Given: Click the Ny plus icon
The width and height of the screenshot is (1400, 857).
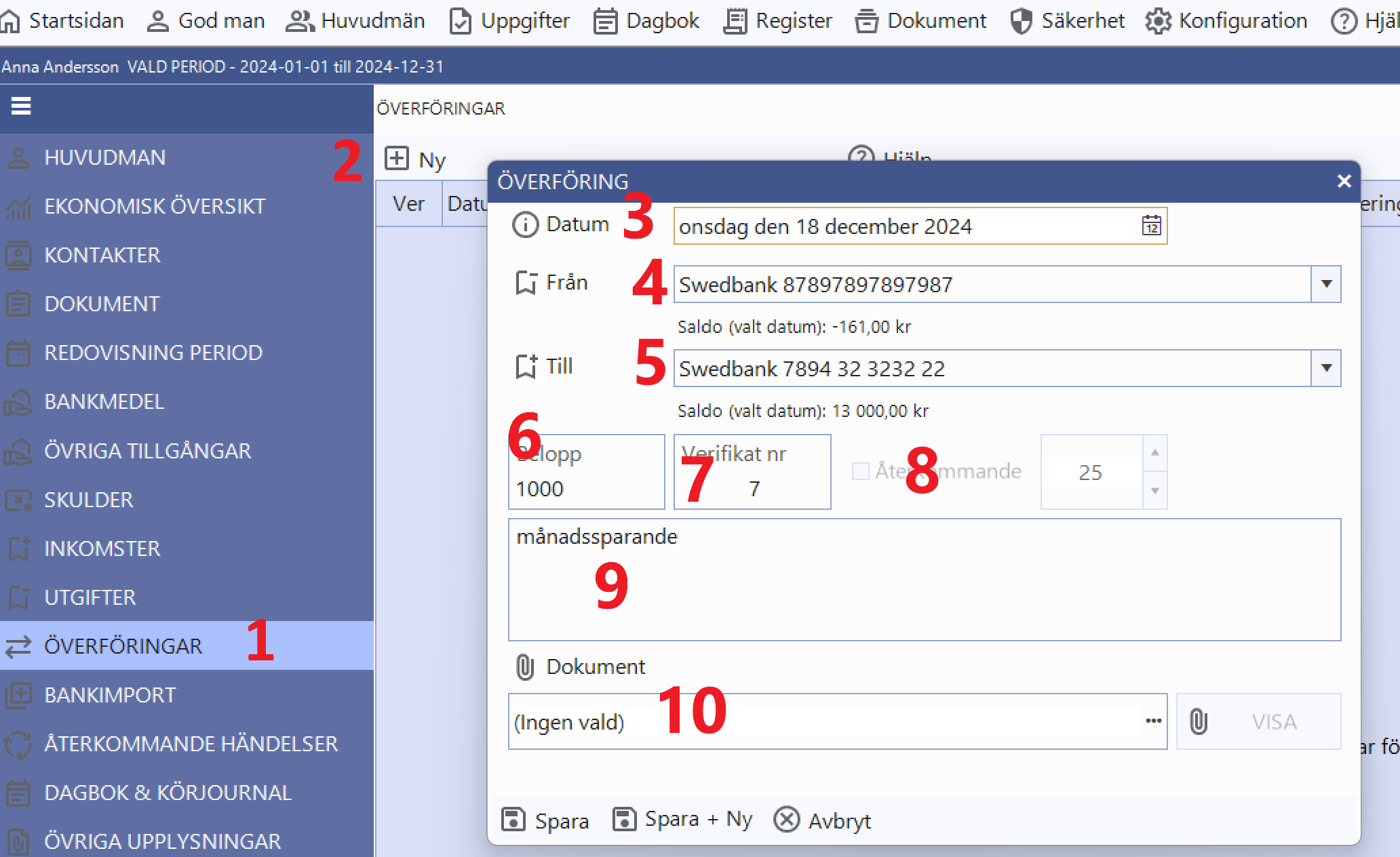Looking at the screenshot, I should [397, 159].
